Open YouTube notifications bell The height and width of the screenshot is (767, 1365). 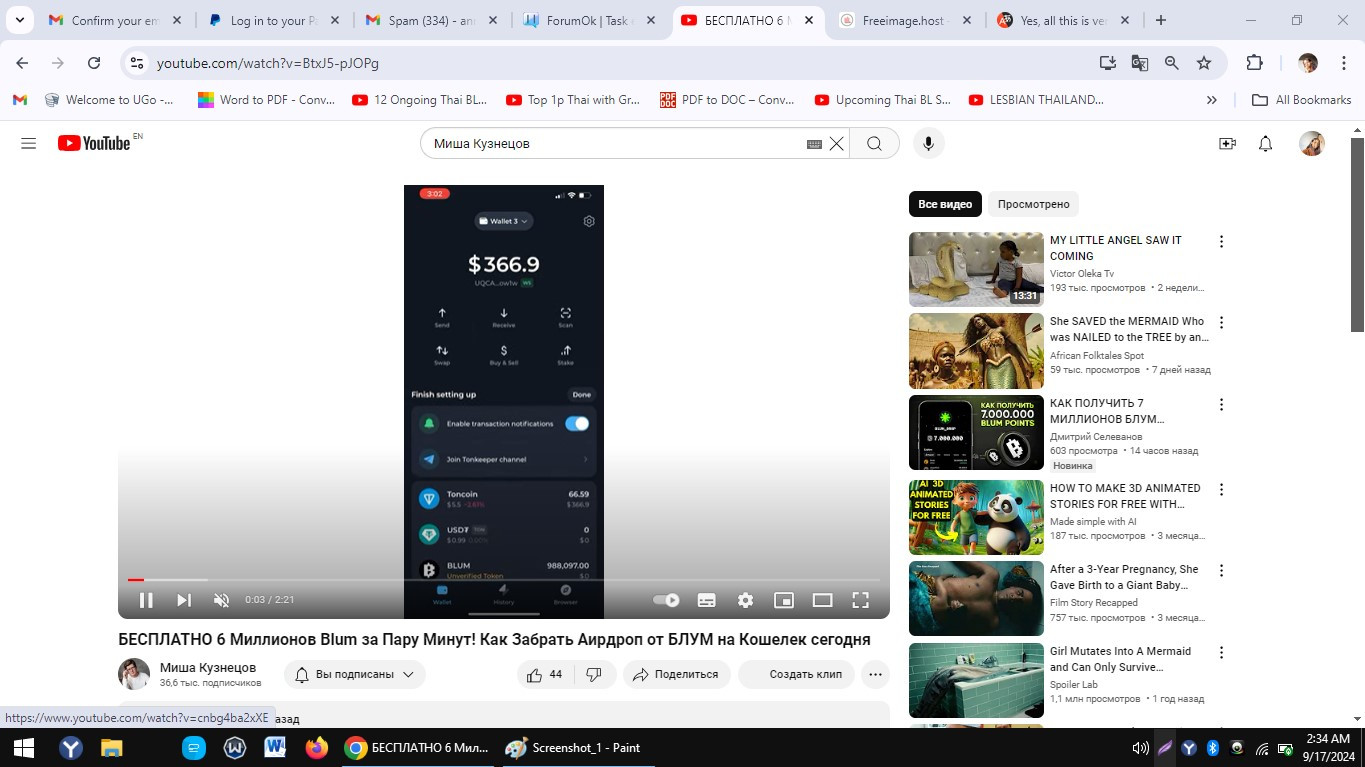pos(1265,143)
